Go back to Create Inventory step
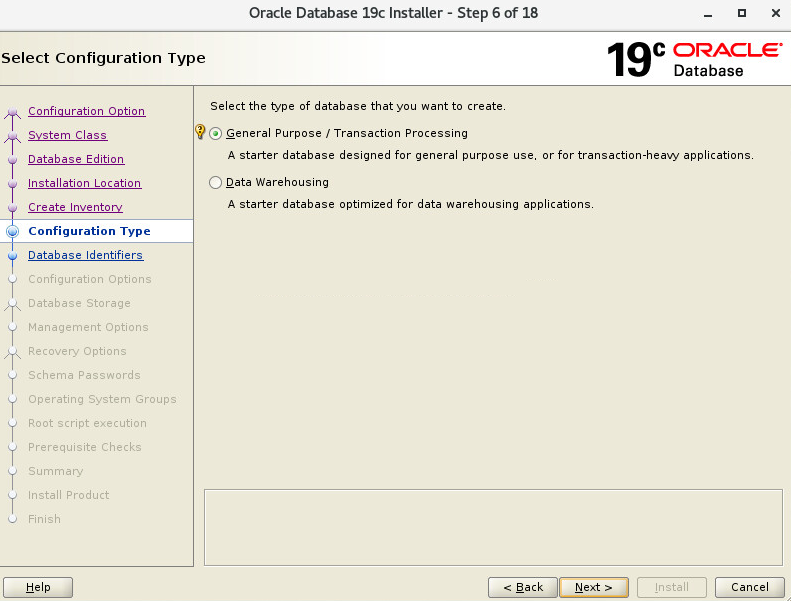The image size is (791, 601). (75, 207)
